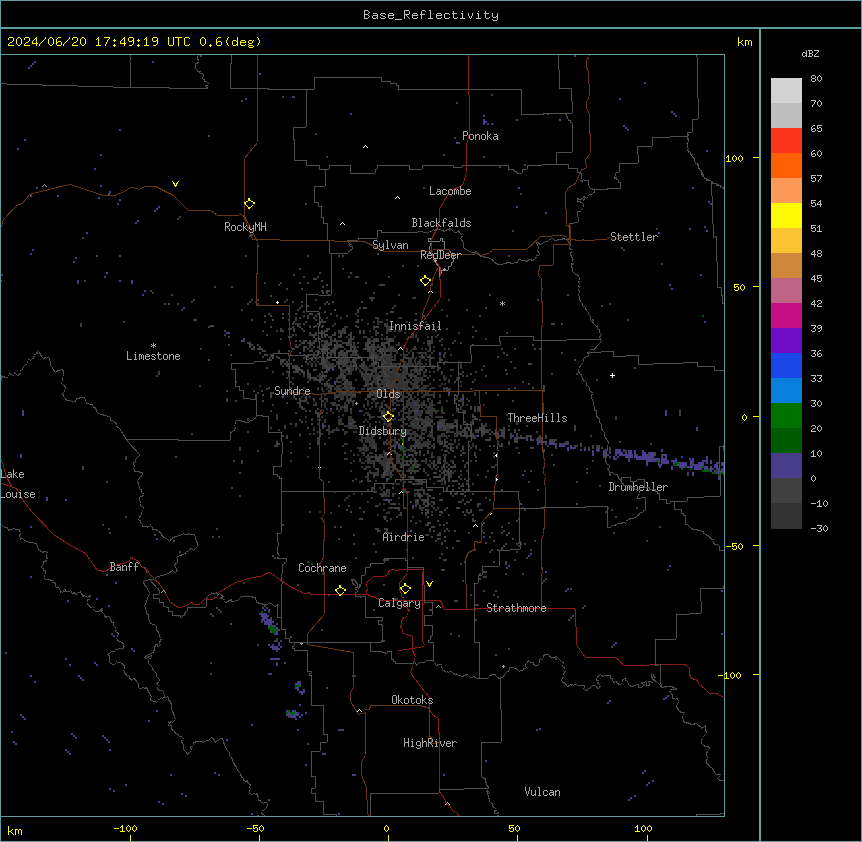Image resolution: width=862 pixels, height=842 pixels.
Task: Pick the bright green 20-30 dBZ swatch
Action: click(786, 416)
